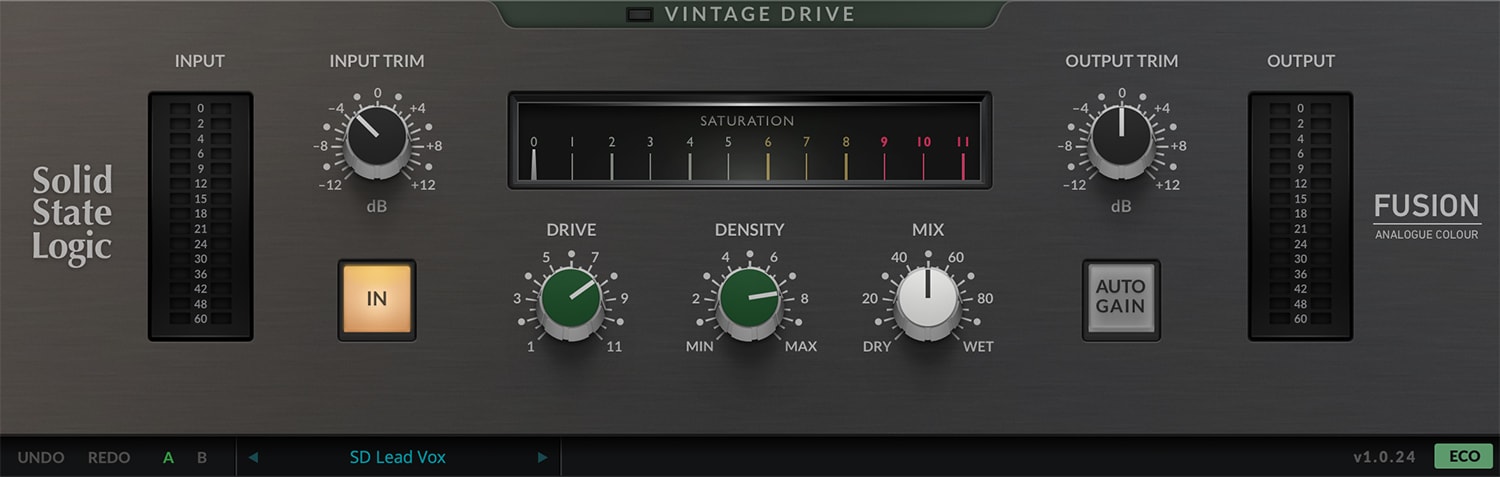The width and height of the screenshot is (1500, 477).
Task: Click the green Drive knob
Action: pos(570,300)
